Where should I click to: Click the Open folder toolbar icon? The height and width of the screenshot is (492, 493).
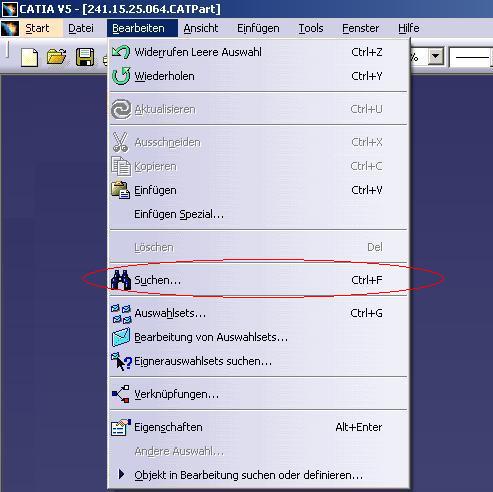point(57,57)
